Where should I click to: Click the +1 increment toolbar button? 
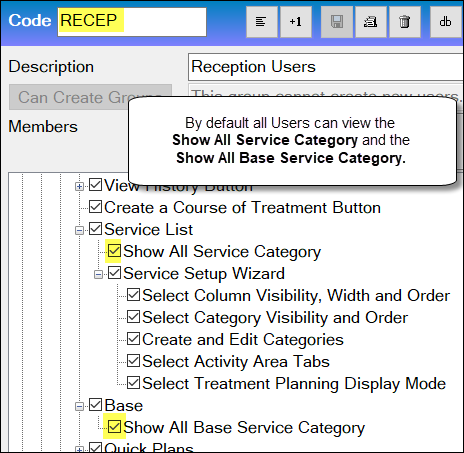tap(296, 22)
